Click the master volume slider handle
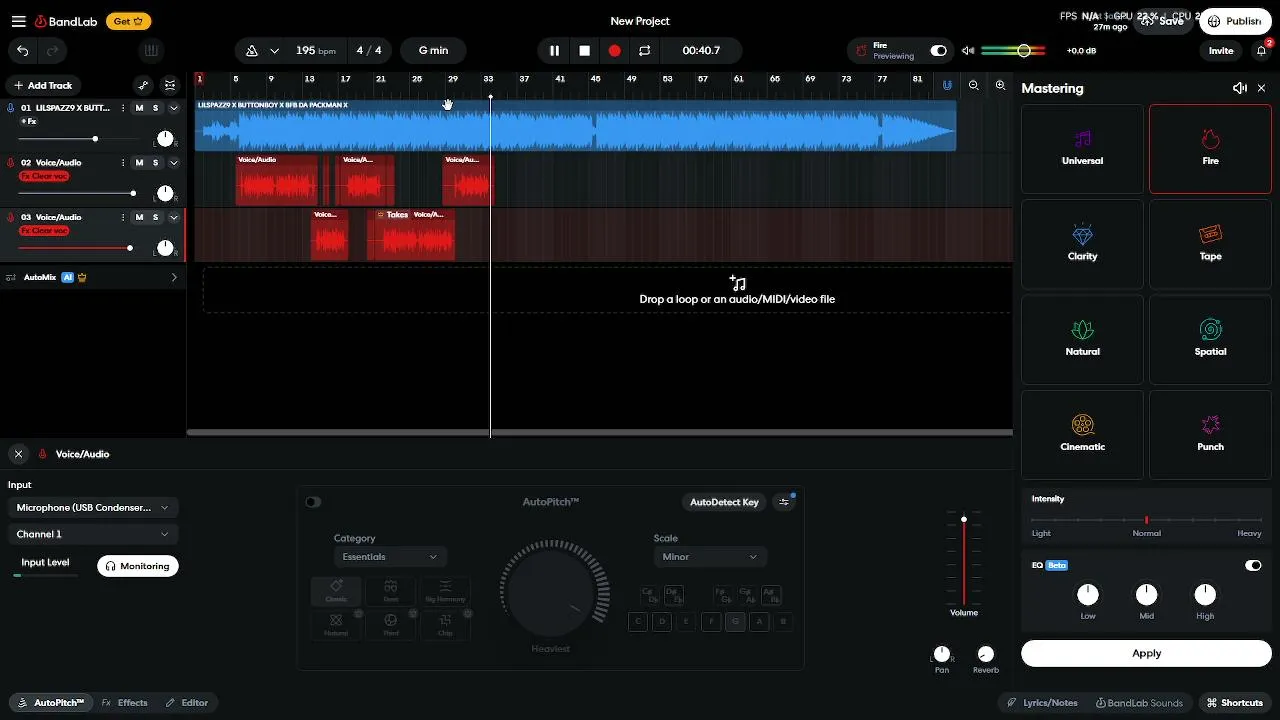 point(1023,51)
